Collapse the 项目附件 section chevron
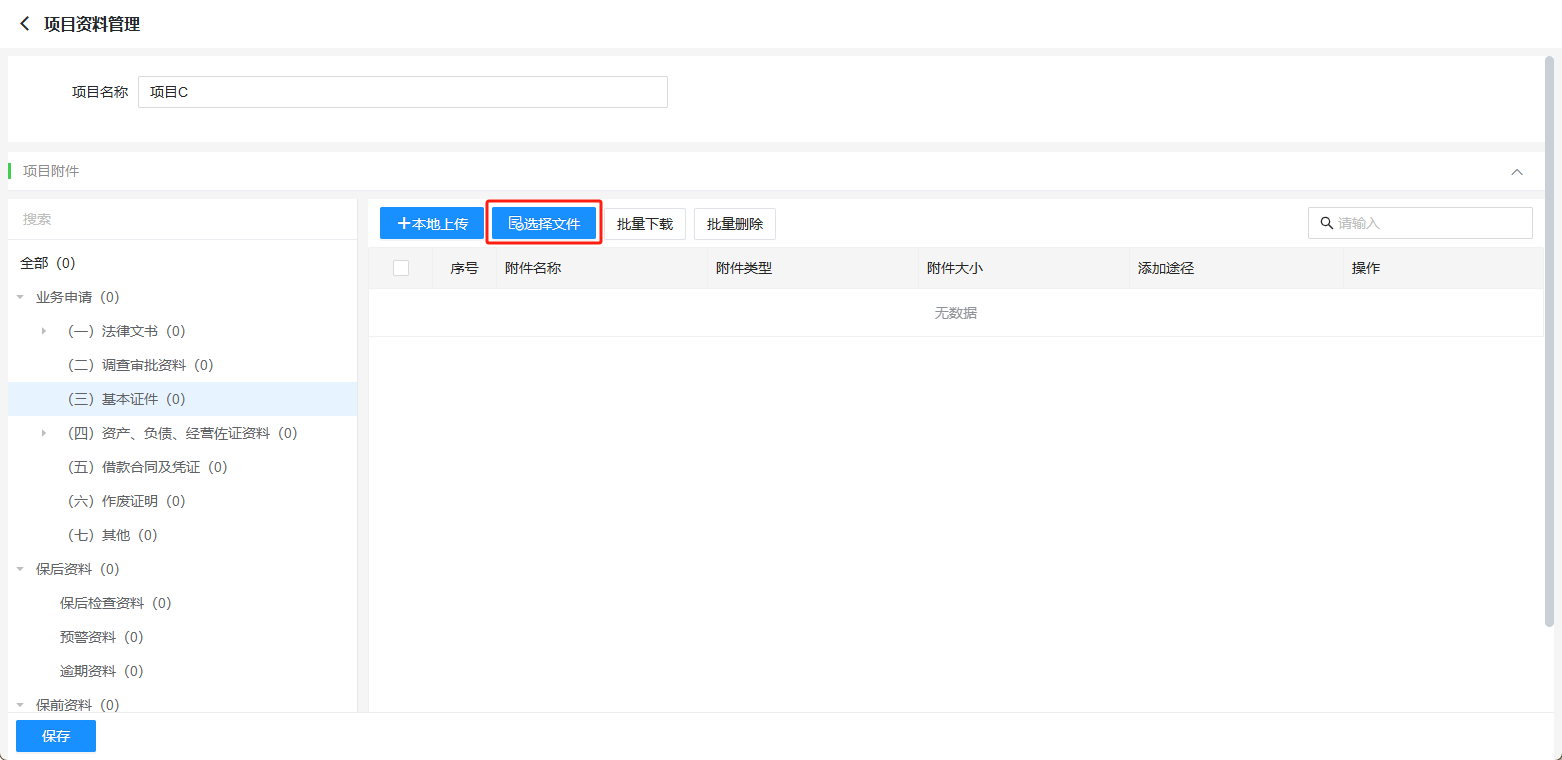The image size is (1562, 760). (x=1516, y=172)
